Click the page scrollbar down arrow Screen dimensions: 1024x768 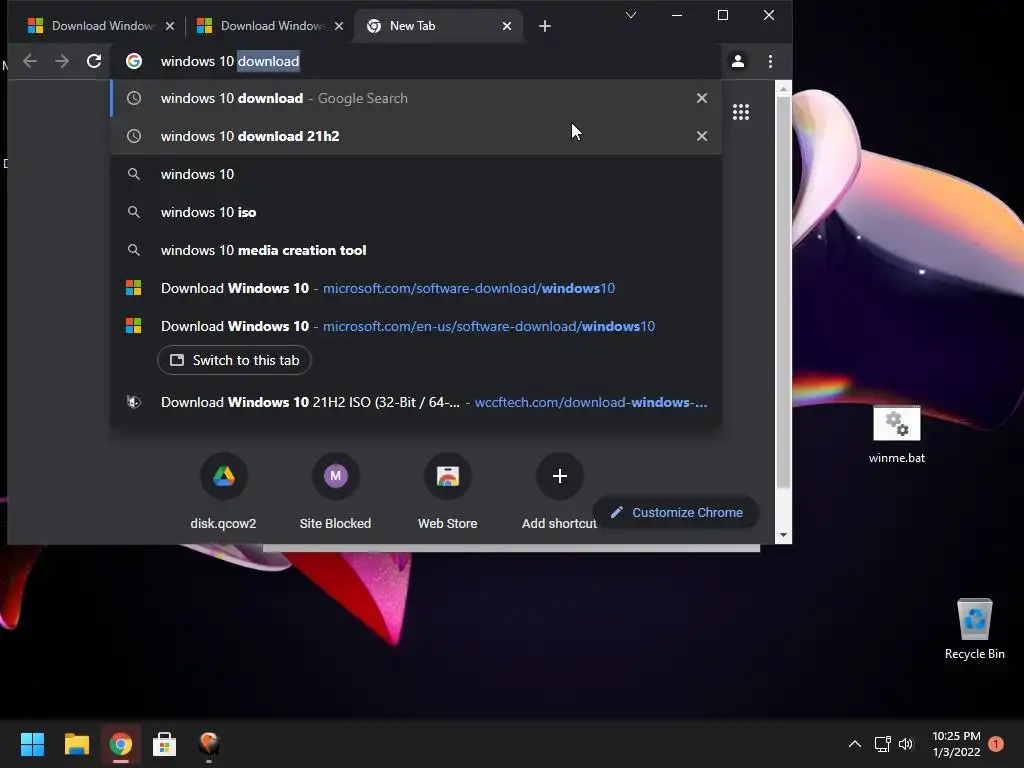coord(783,536)
